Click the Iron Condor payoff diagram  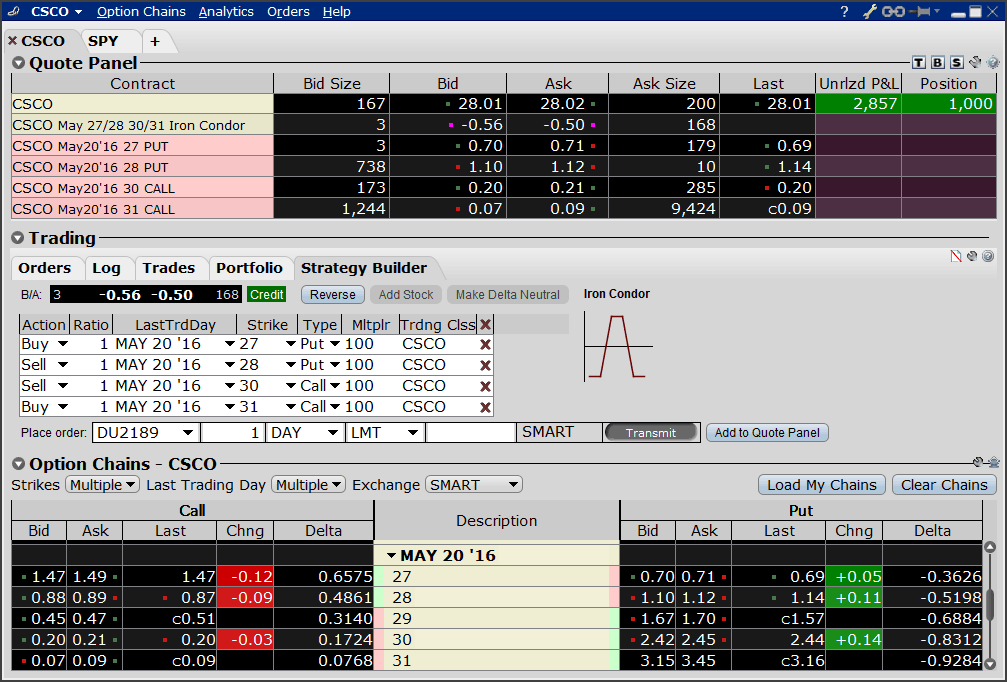coord(618,347)
